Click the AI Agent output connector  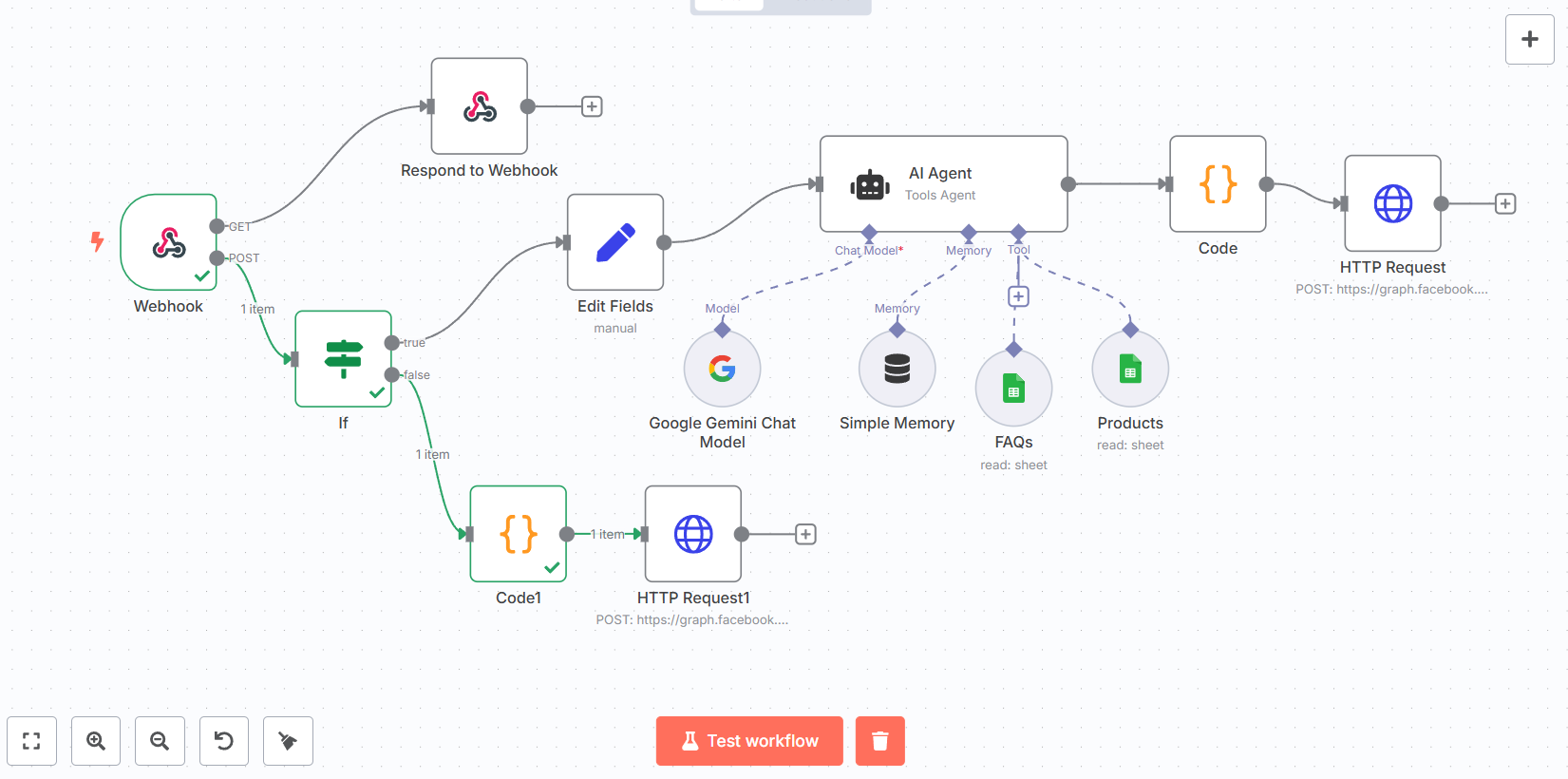coord(1068,184)
